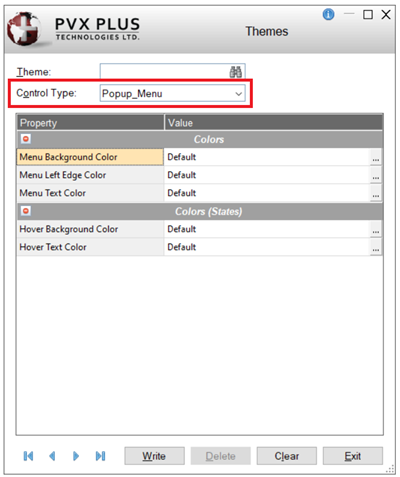Go to the first record navigation arrow

tap(28, 456)
